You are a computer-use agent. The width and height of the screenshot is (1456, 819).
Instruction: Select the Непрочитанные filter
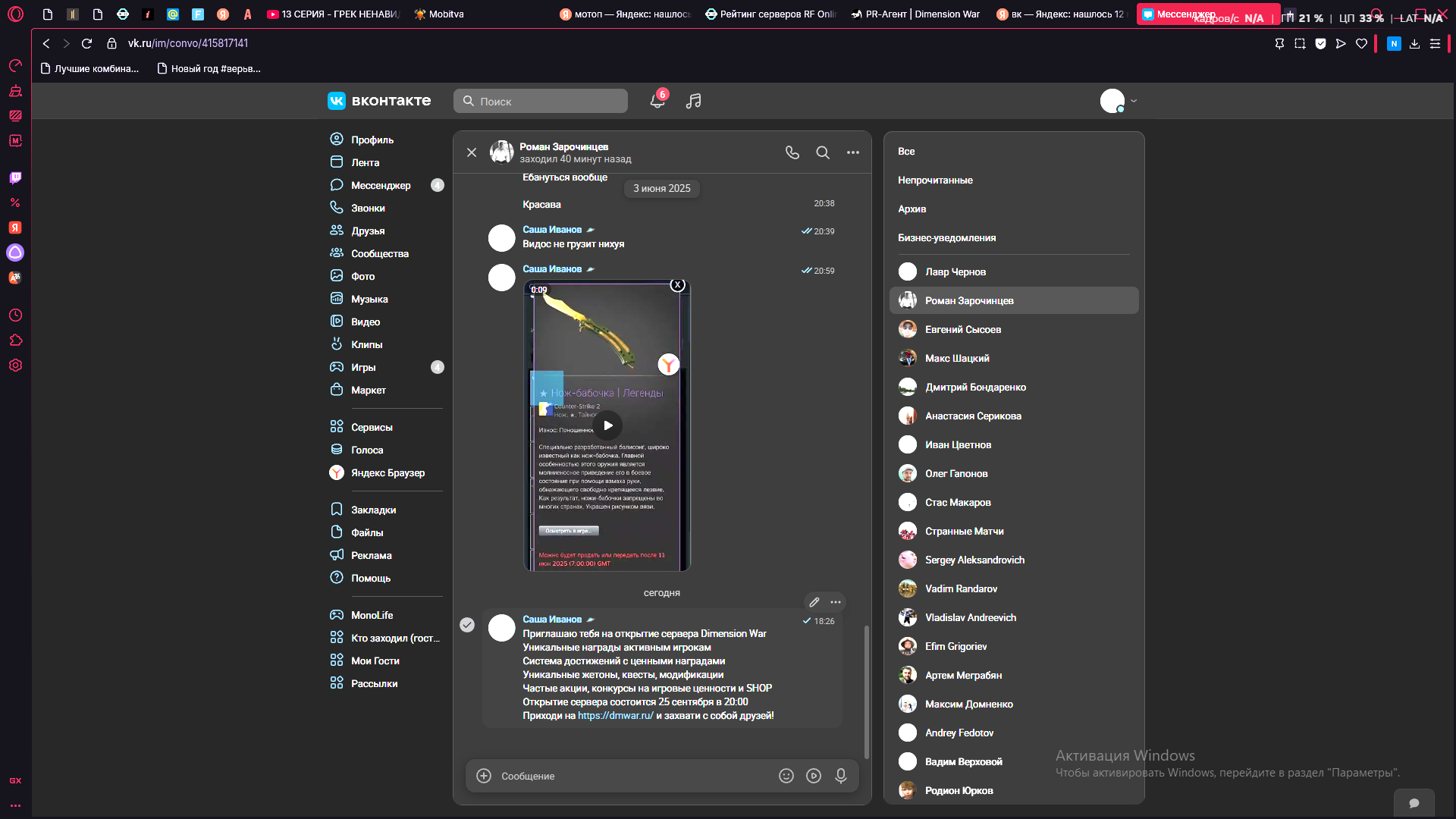pyautogui.click(x=935, y=180)
